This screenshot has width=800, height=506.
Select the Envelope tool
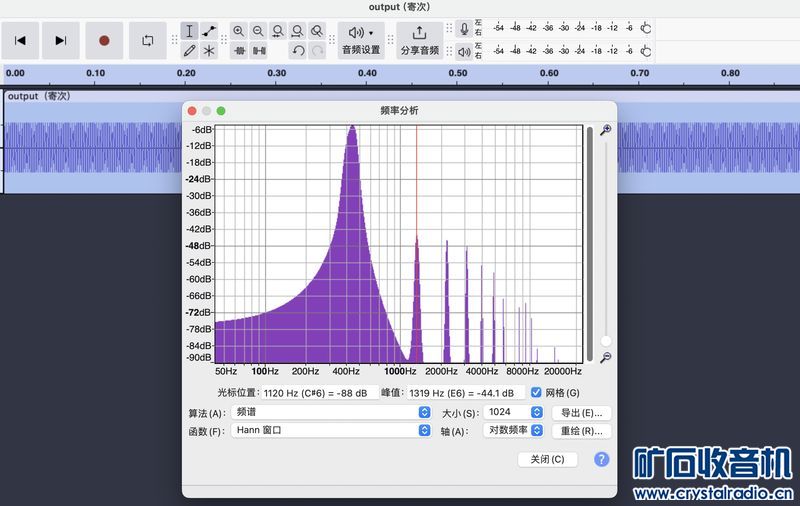point(209,31)
